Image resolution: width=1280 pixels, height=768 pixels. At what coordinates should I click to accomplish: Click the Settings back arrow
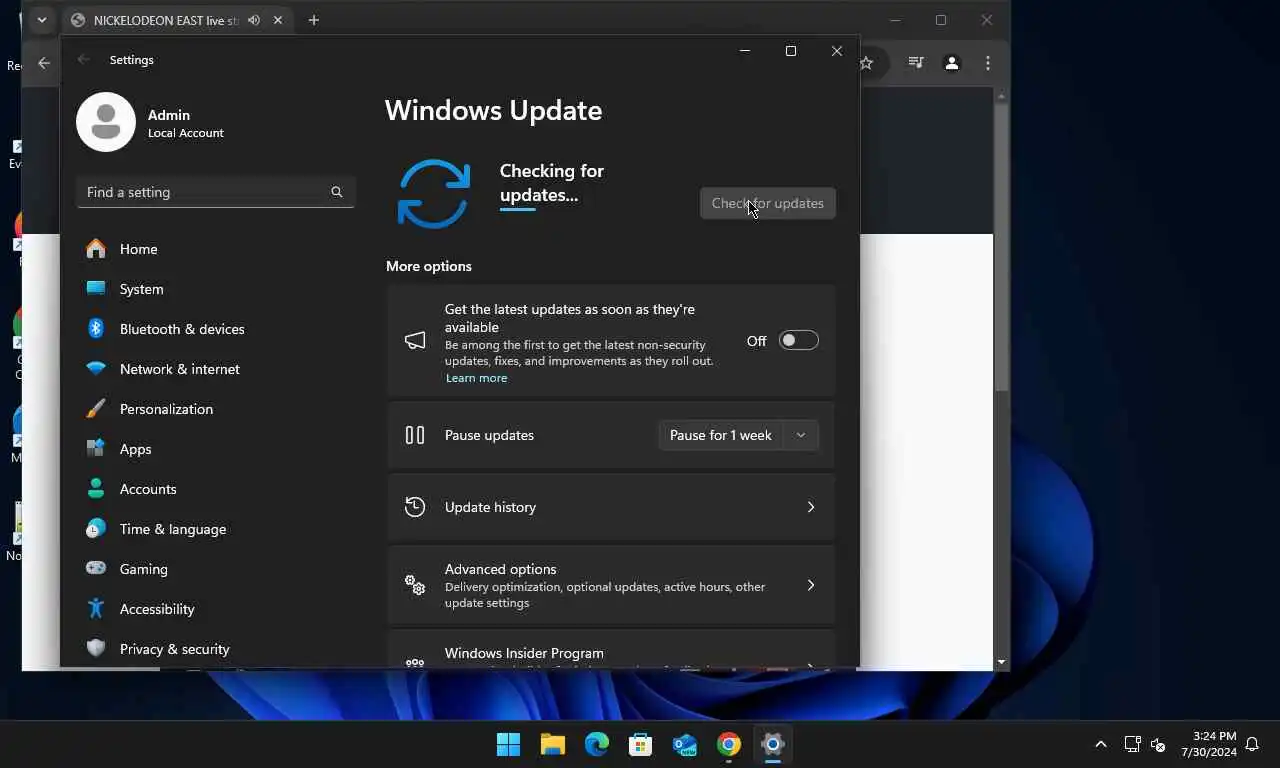click(84, 60)
